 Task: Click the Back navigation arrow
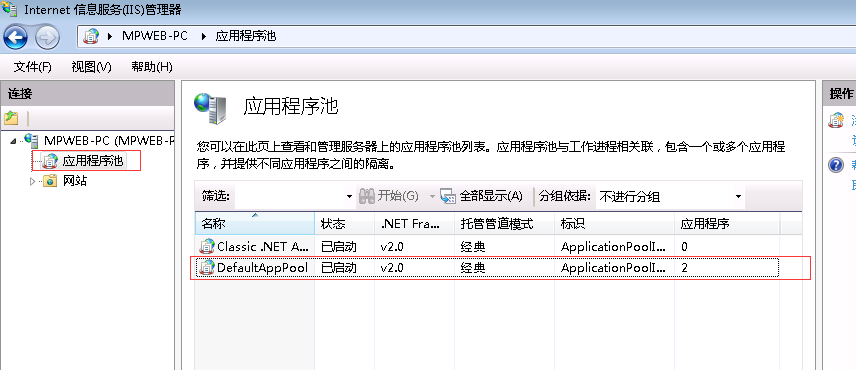[15, 38]
